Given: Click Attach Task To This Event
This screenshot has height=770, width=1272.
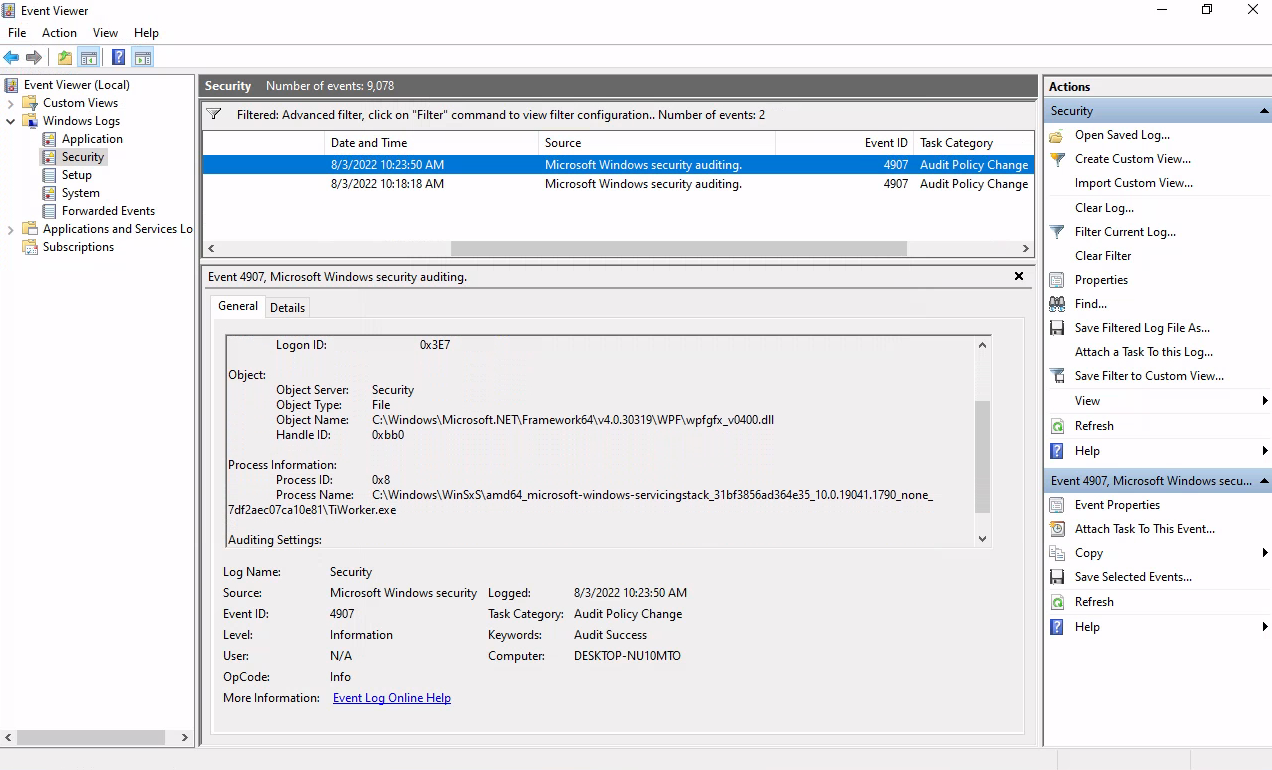Looking at the screenshot, I should pos(1144,529).
